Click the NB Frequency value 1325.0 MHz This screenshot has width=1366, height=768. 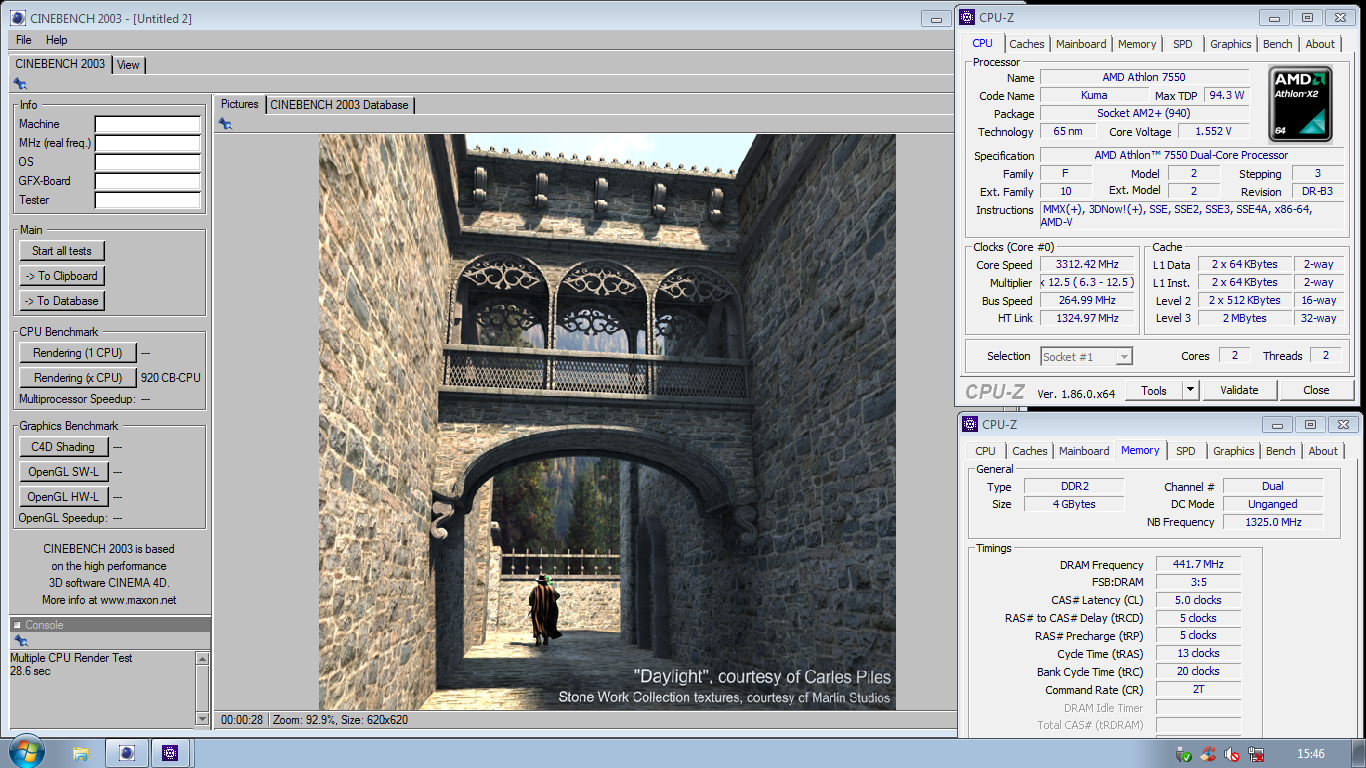pos(1272,522)
